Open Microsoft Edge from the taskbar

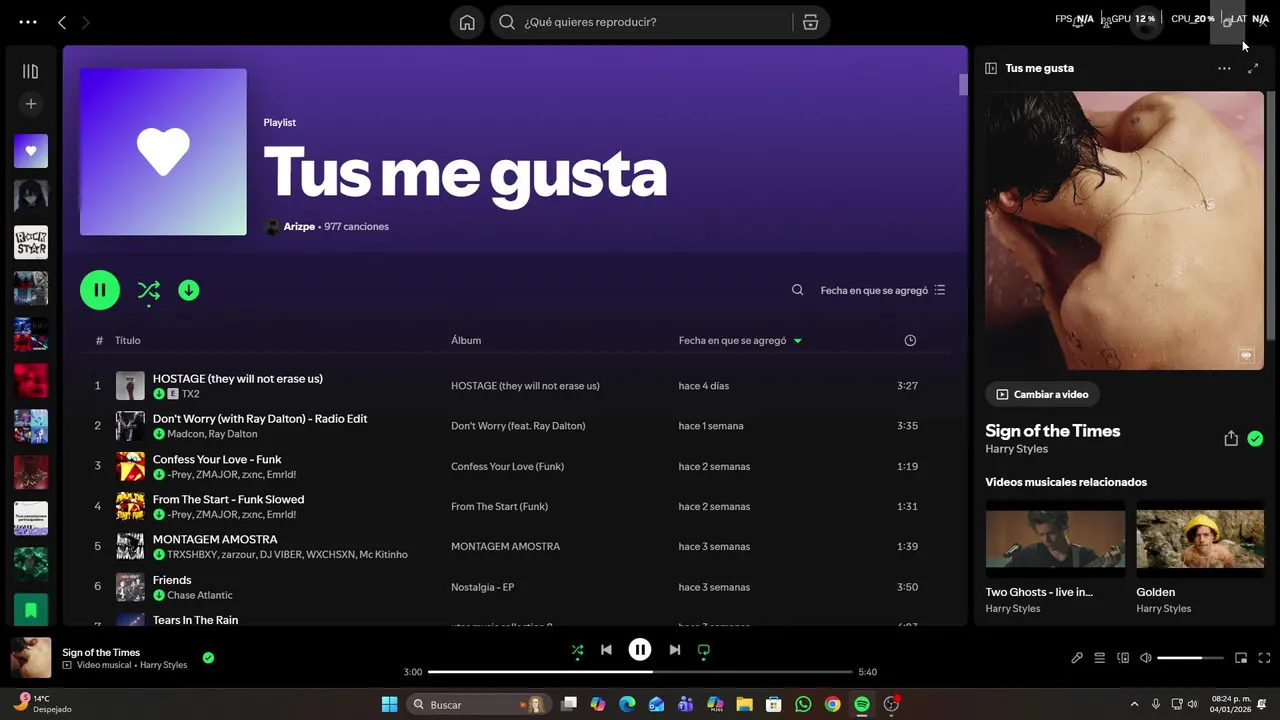tap(627, 704)
